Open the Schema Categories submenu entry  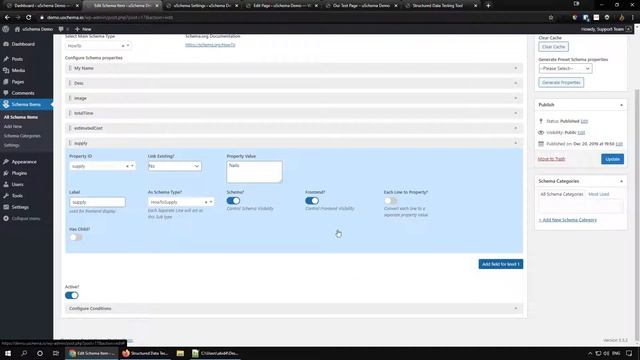(x=22, y=136)
